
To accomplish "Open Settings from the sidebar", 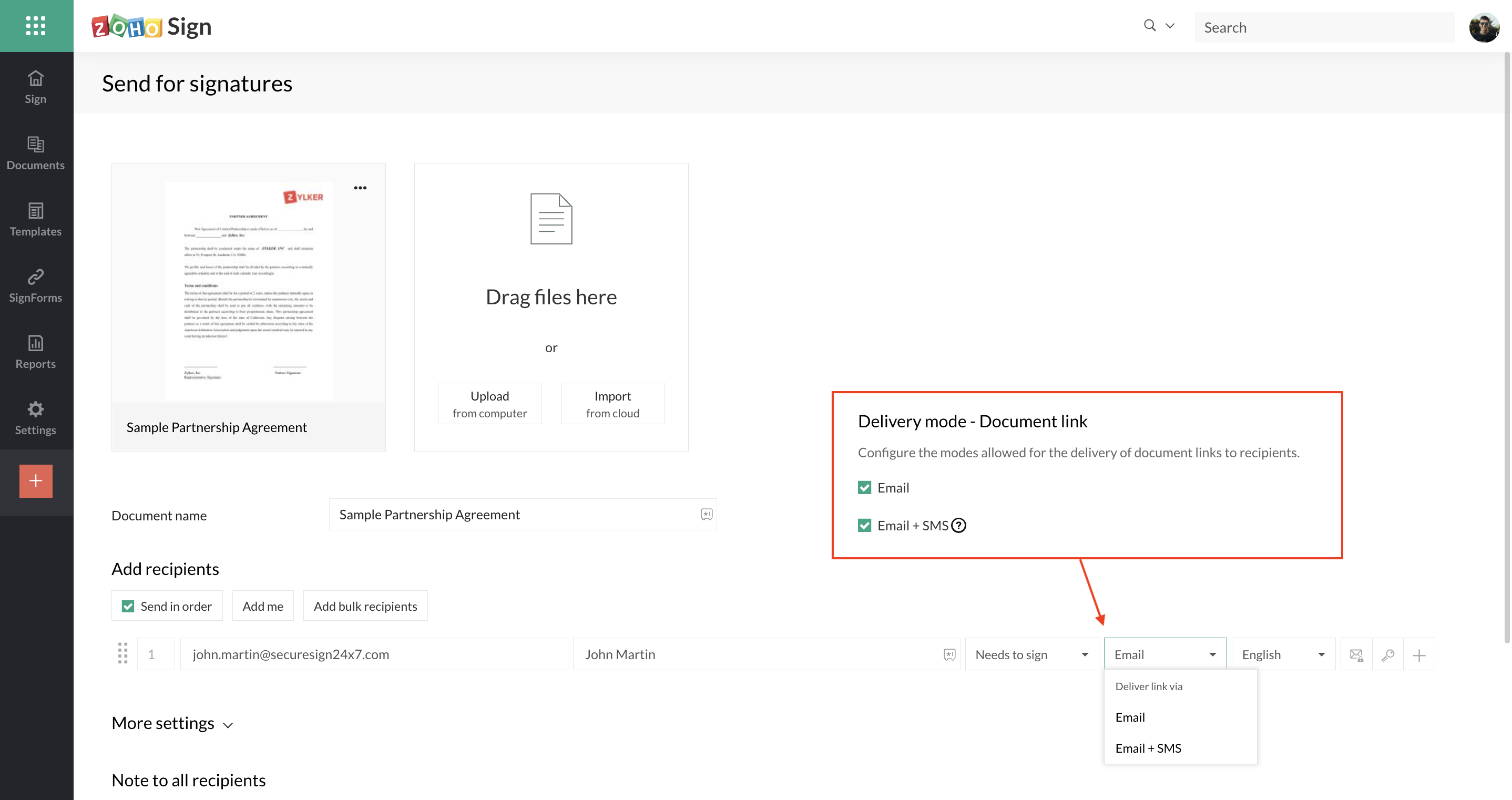I will [x=36, y=418].
